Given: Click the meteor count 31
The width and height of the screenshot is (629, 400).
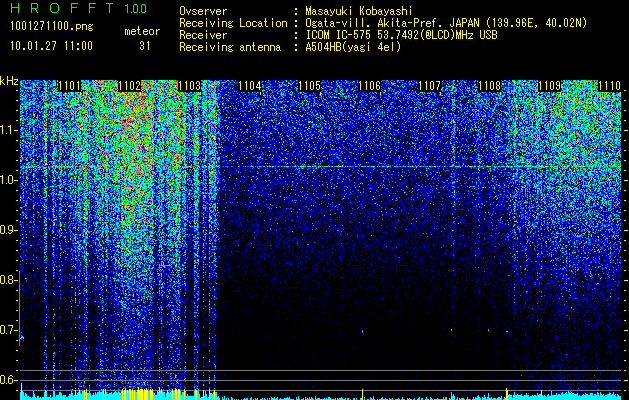Looking at the screenshot, I should (x=145, y=46).
